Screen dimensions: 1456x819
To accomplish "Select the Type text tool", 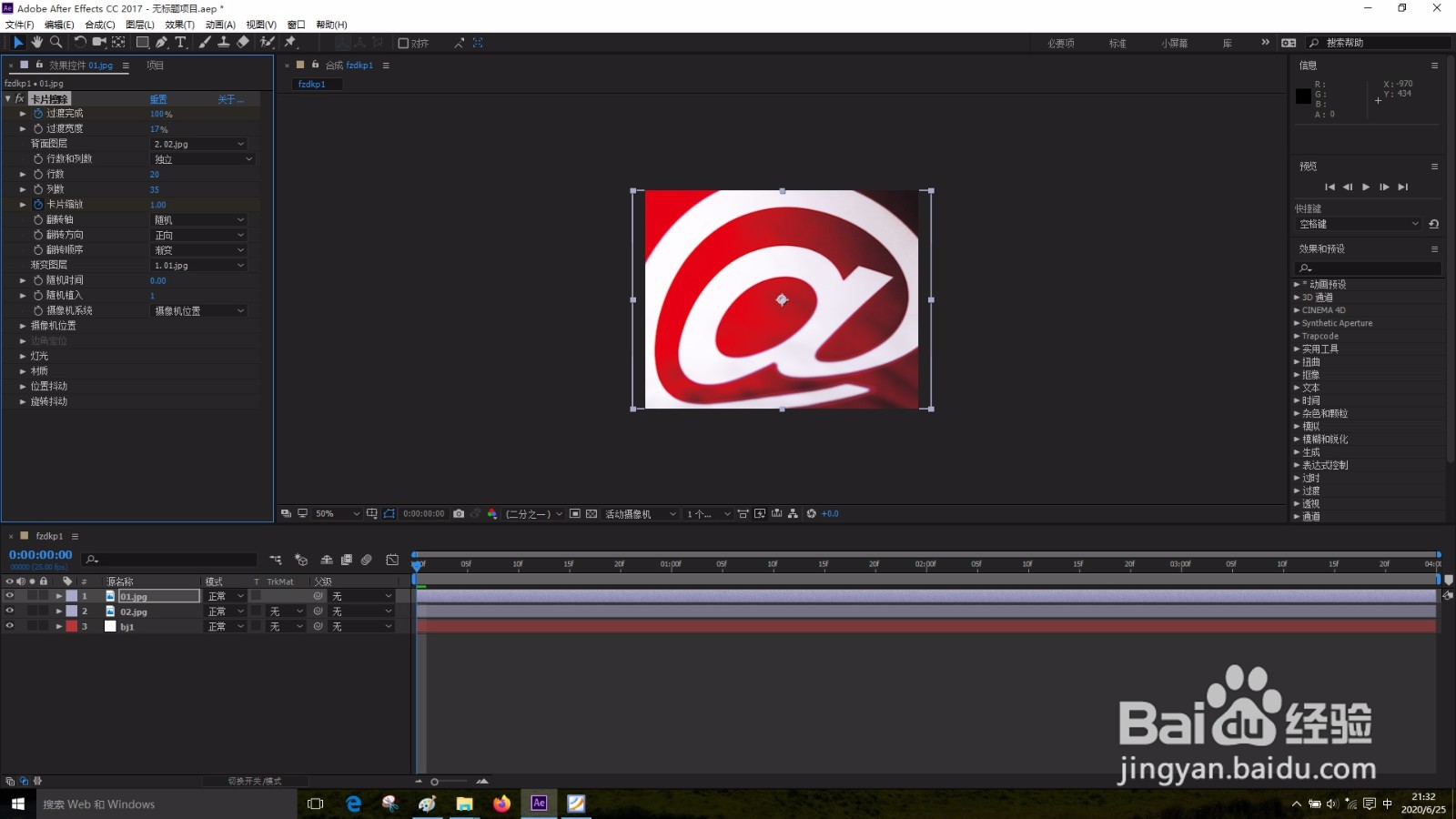I will [181, 42].
